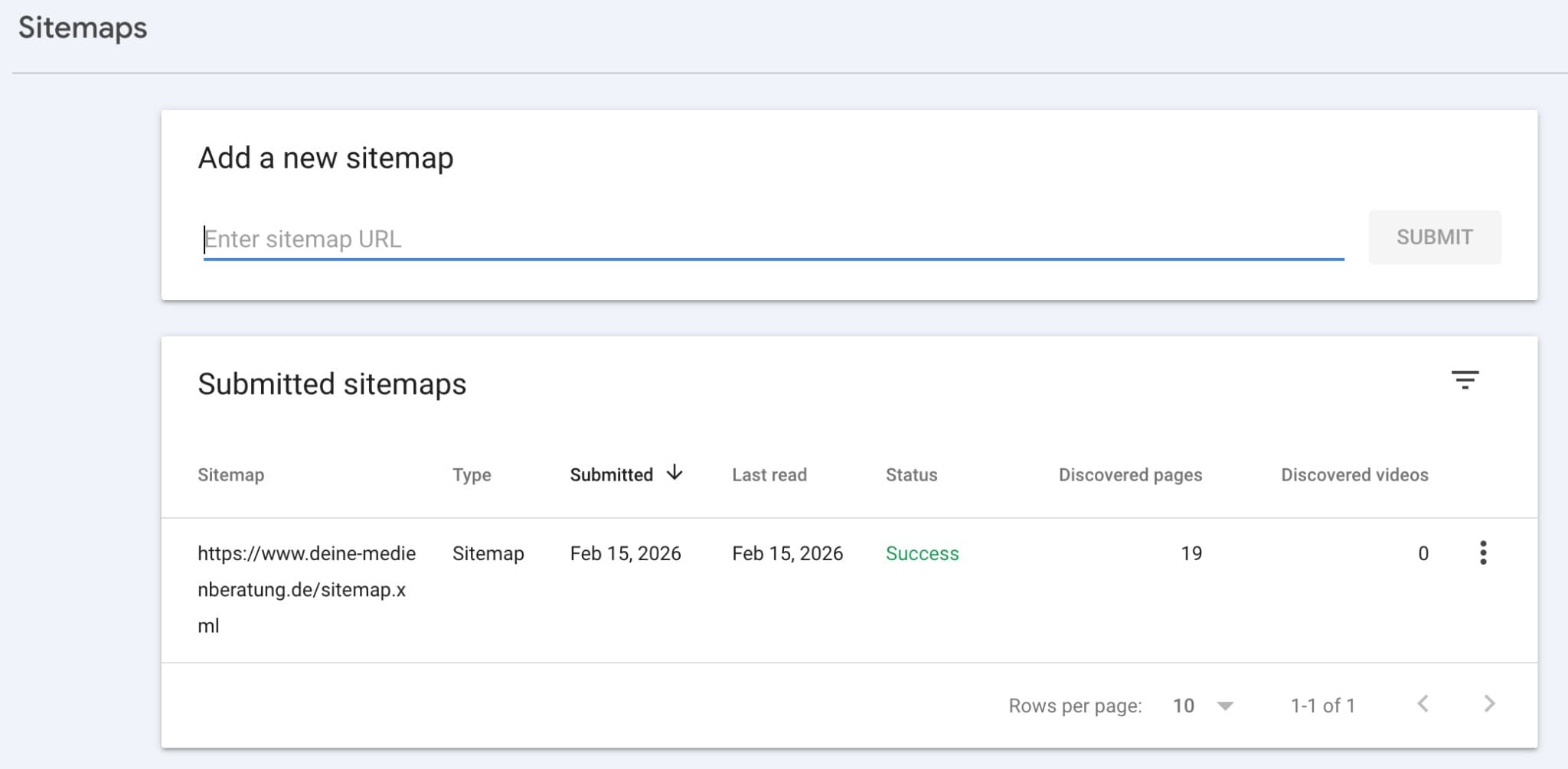Open the deine-medienberatung.de sitemap link

[307, 589]
